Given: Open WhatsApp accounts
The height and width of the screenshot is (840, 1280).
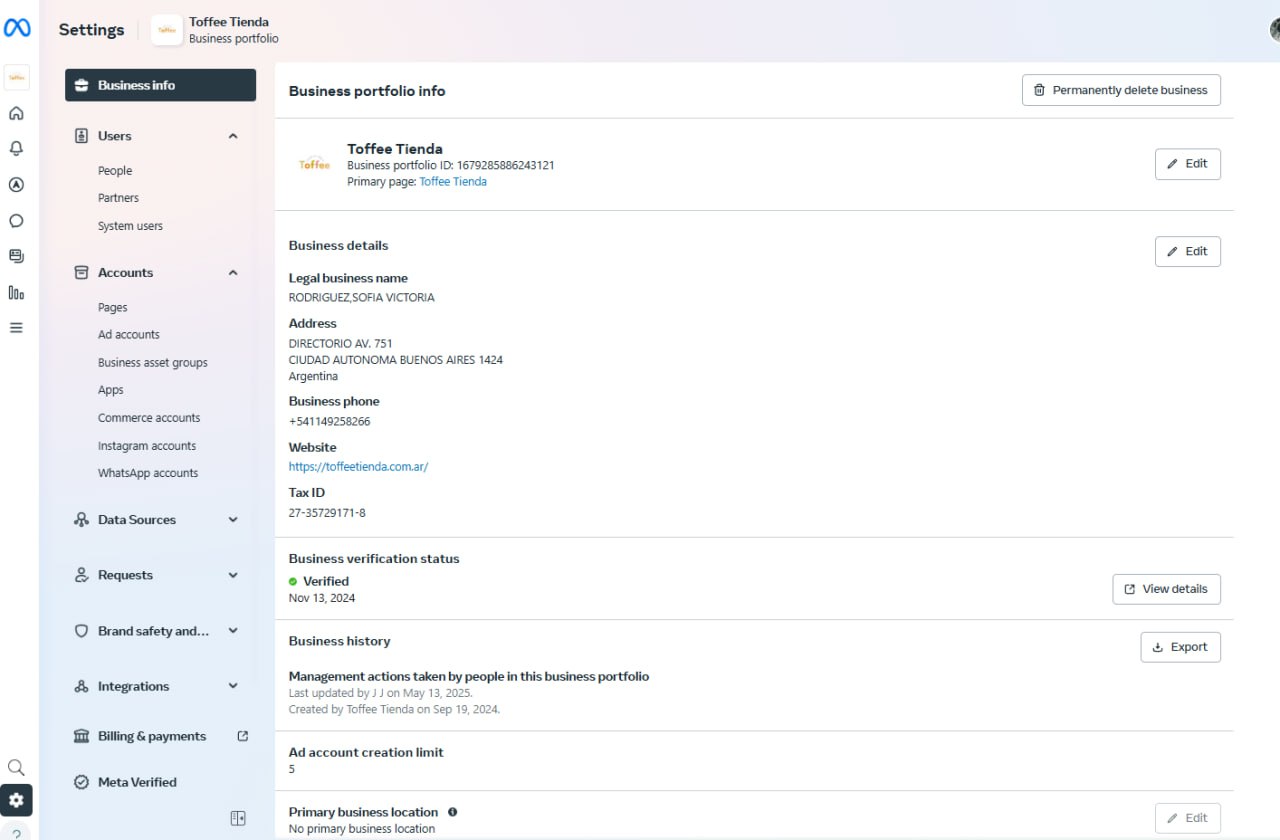Looking at the screenshot, I should 148,473.
